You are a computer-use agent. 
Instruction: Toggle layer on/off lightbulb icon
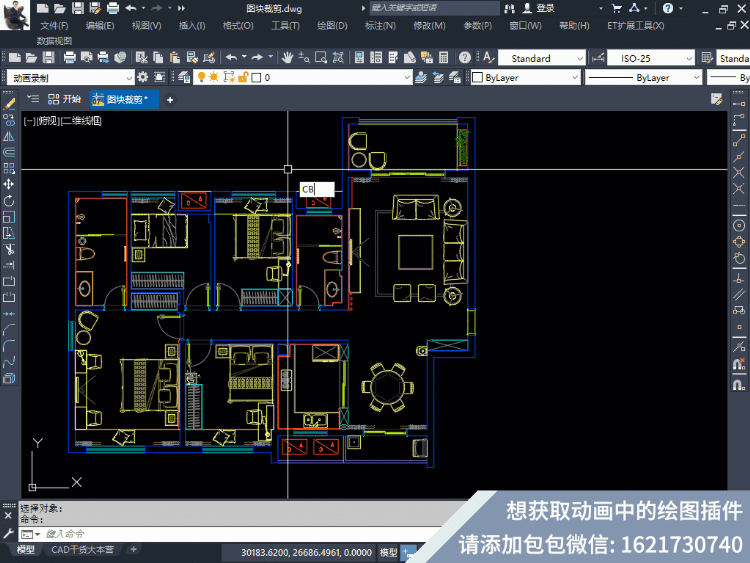point(201,77)
